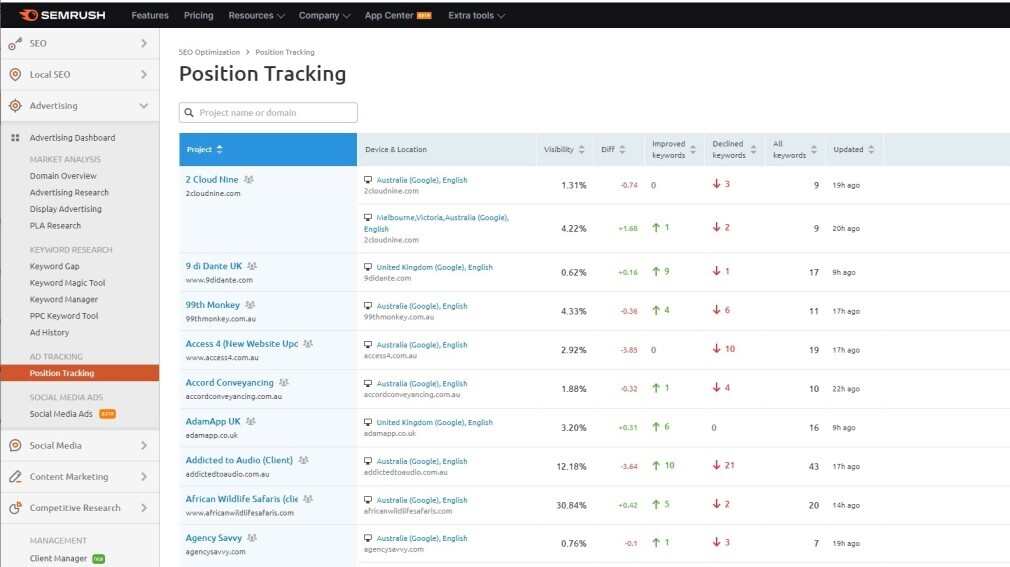Open Keyword Gap in sidebar

55,266
